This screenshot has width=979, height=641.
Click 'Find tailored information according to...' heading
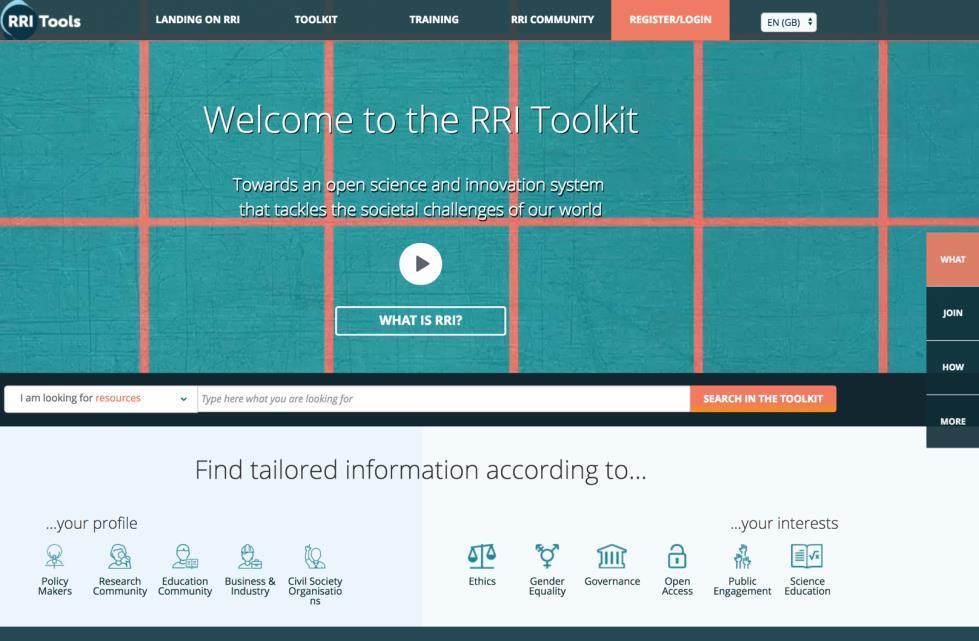pos(420,470)
